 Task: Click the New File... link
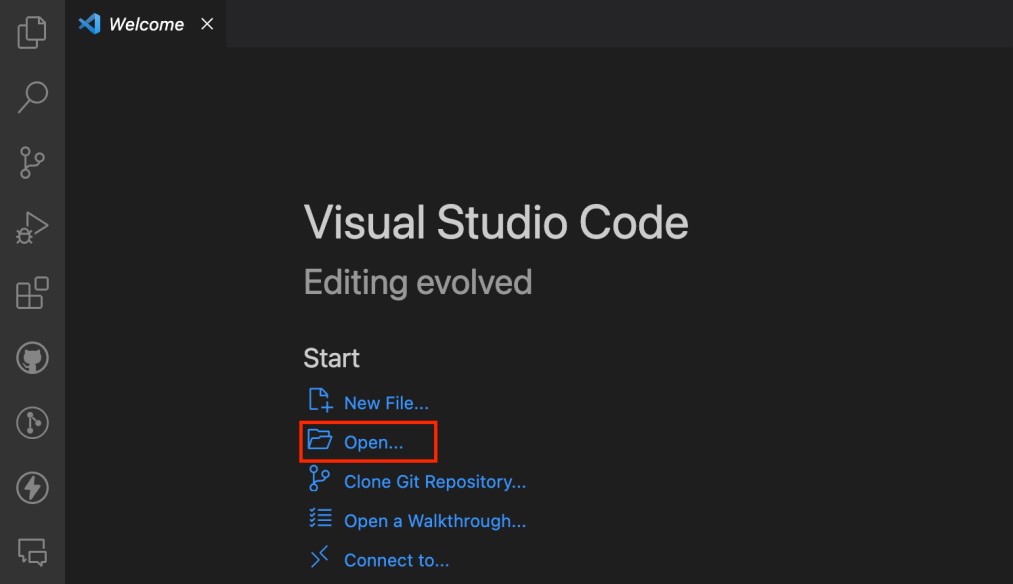pos(386,403)
